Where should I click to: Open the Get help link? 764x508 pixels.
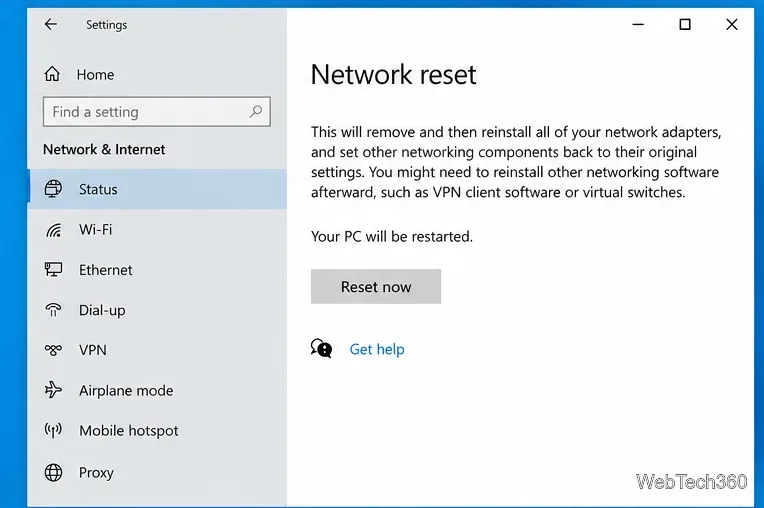[x=377, y=349]
